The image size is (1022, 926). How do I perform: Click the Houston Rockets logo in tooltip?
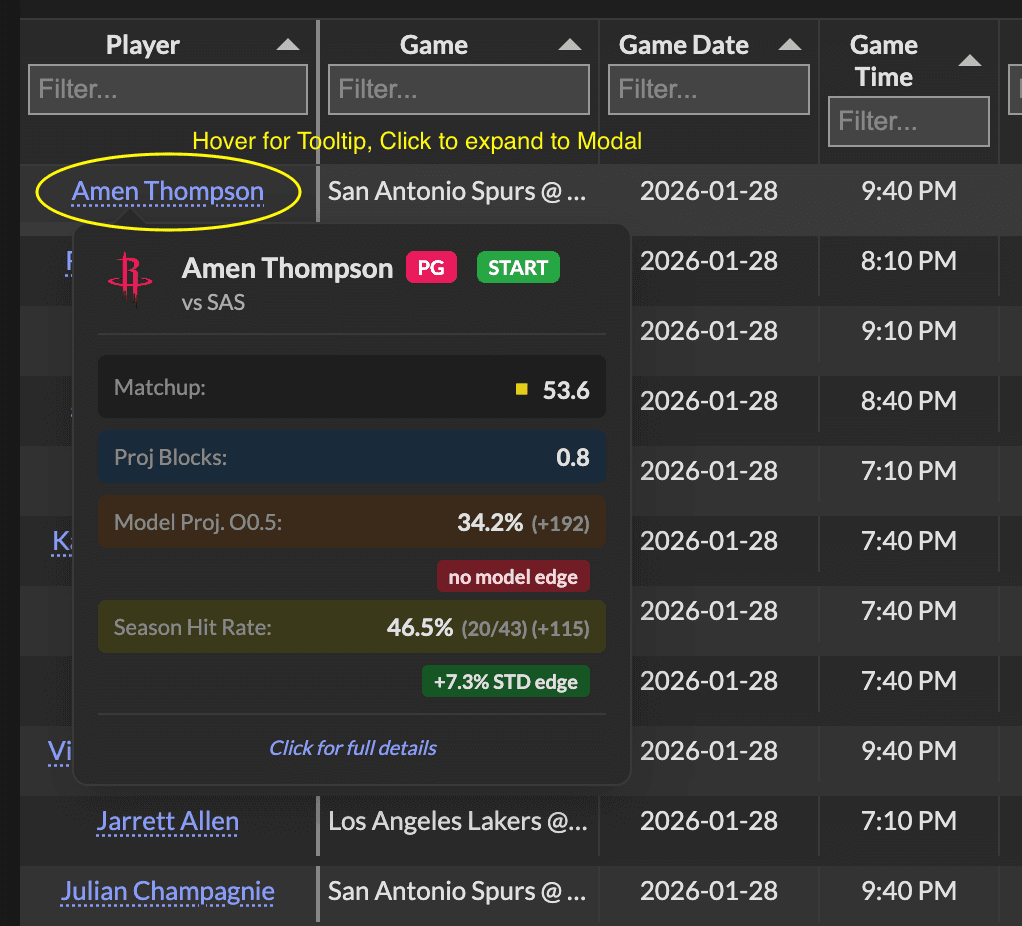130,278
